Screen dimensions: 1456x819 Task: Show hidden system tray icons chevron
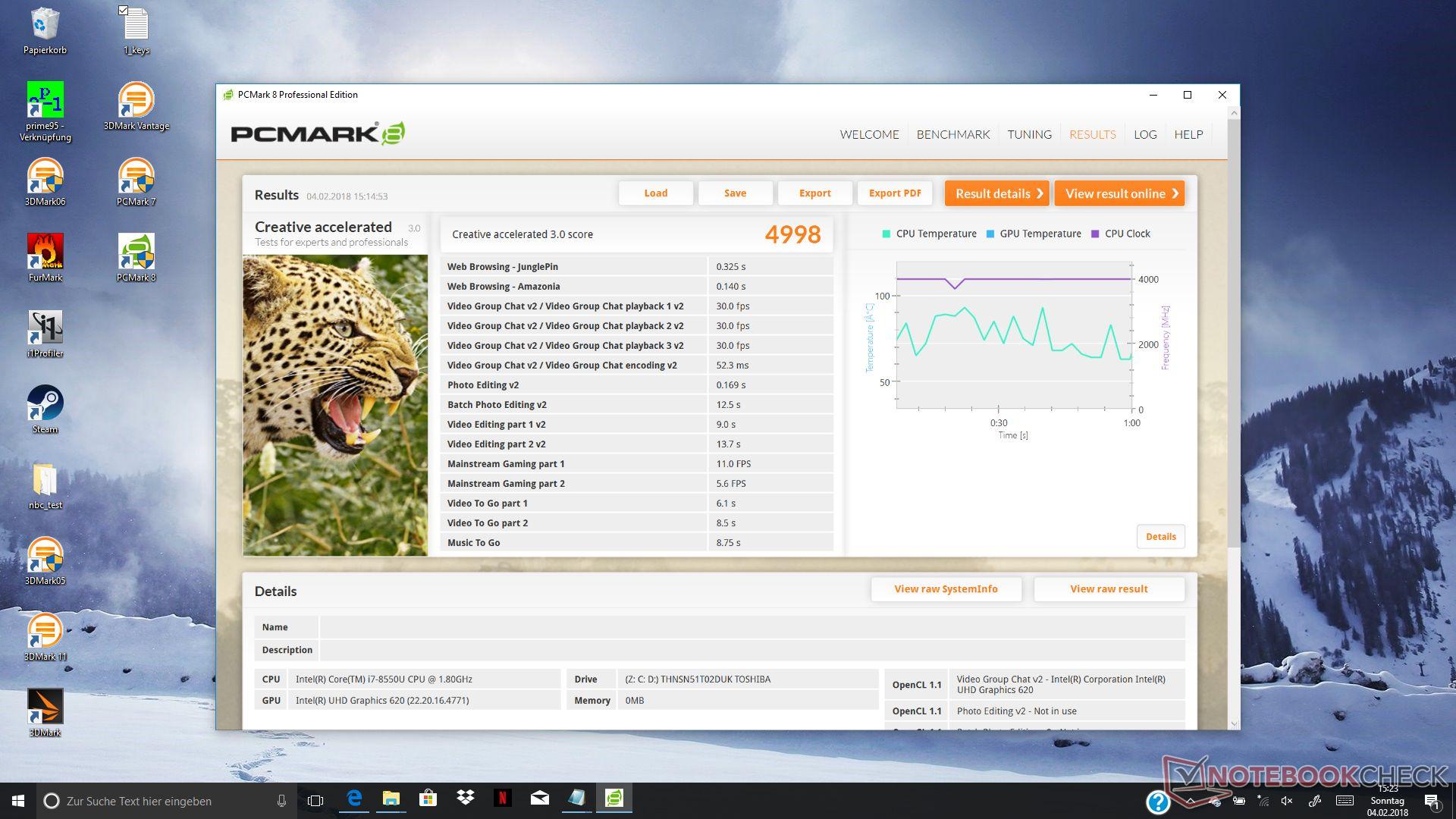coord(1191,801)
